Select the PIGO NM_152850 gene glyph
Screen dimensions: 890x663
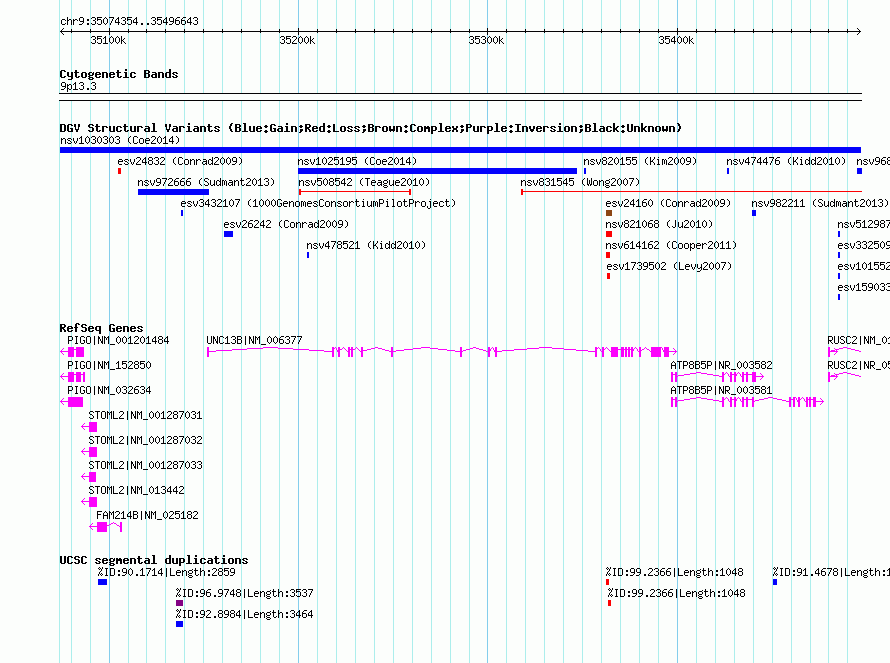(x=73, y=377)
